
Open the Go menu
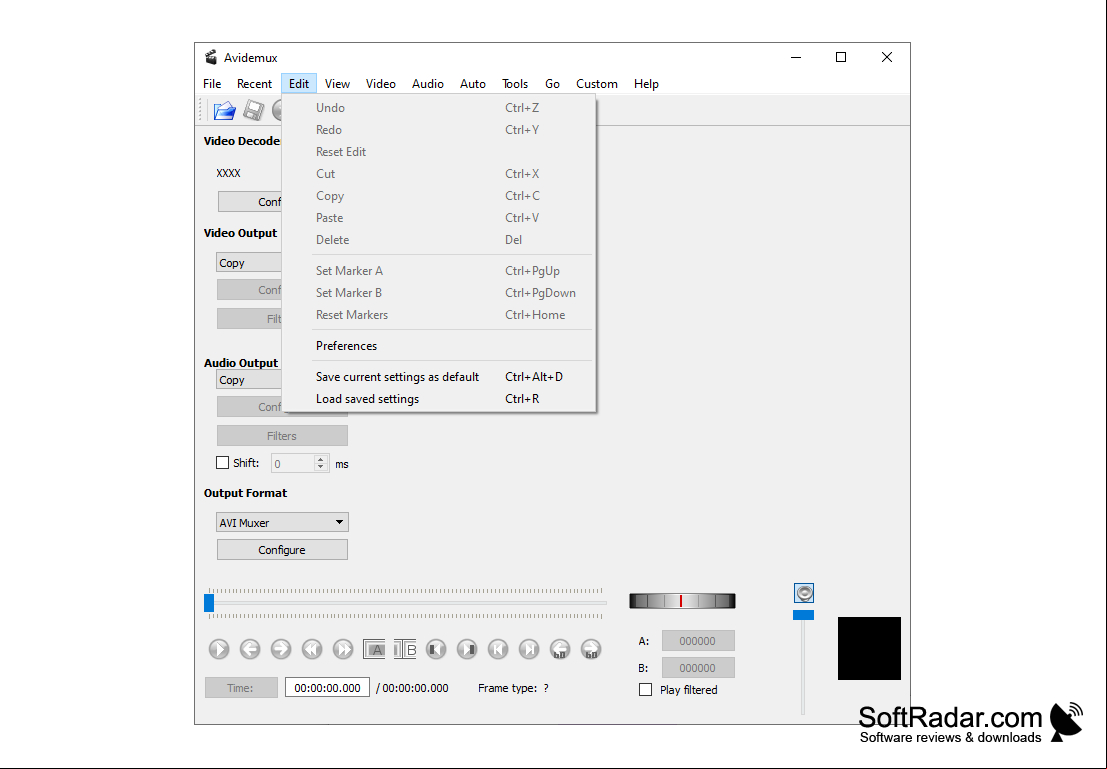point(552,83)
